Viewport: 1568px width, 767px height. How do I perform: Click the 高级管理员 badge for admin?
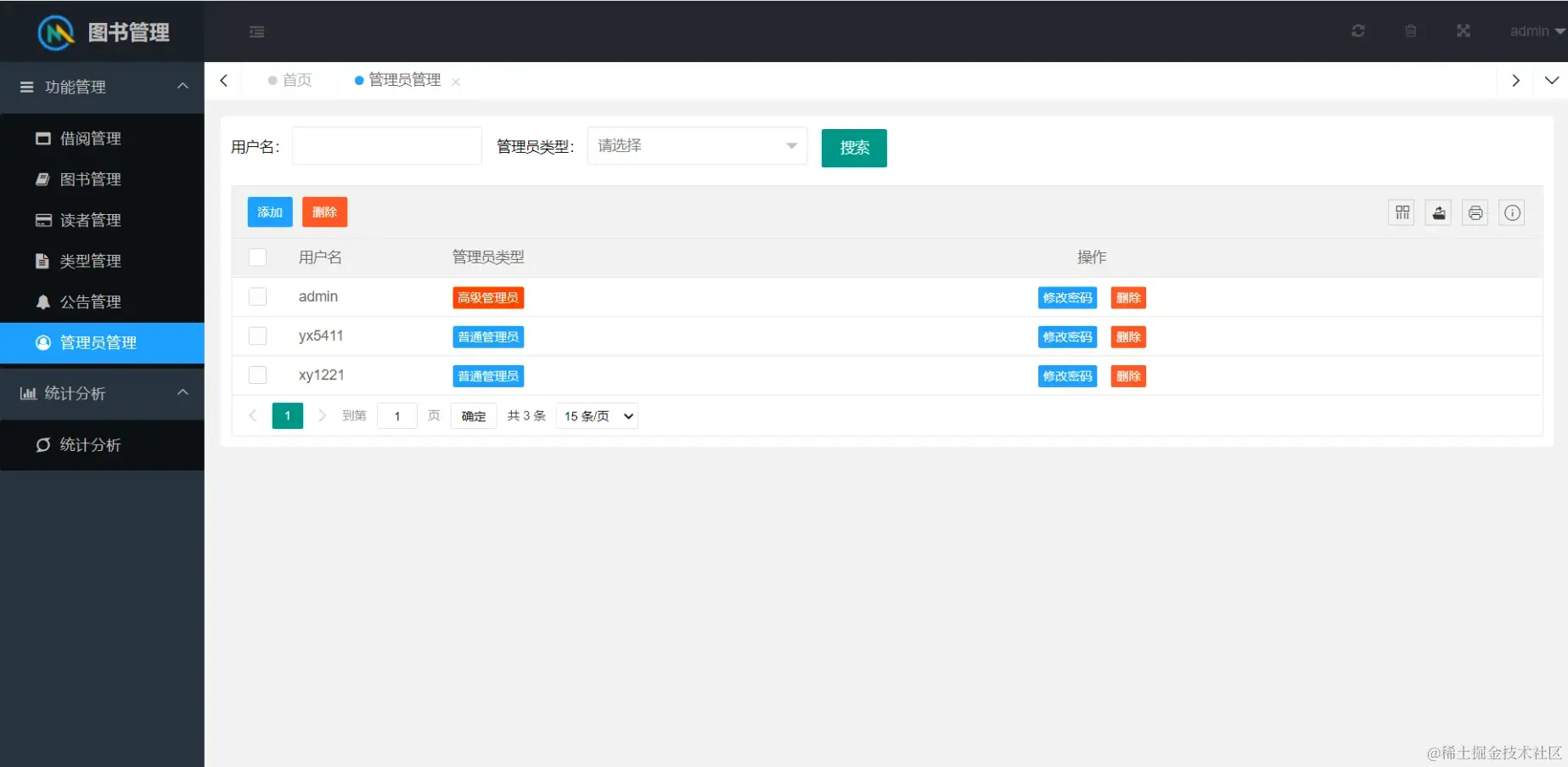(488, 298)
